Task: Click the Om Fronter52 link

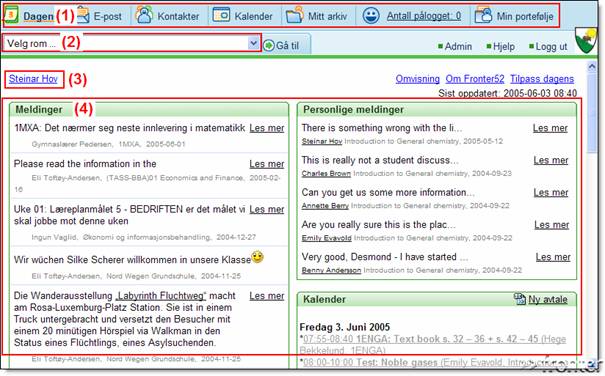Action: coord(475,79)
